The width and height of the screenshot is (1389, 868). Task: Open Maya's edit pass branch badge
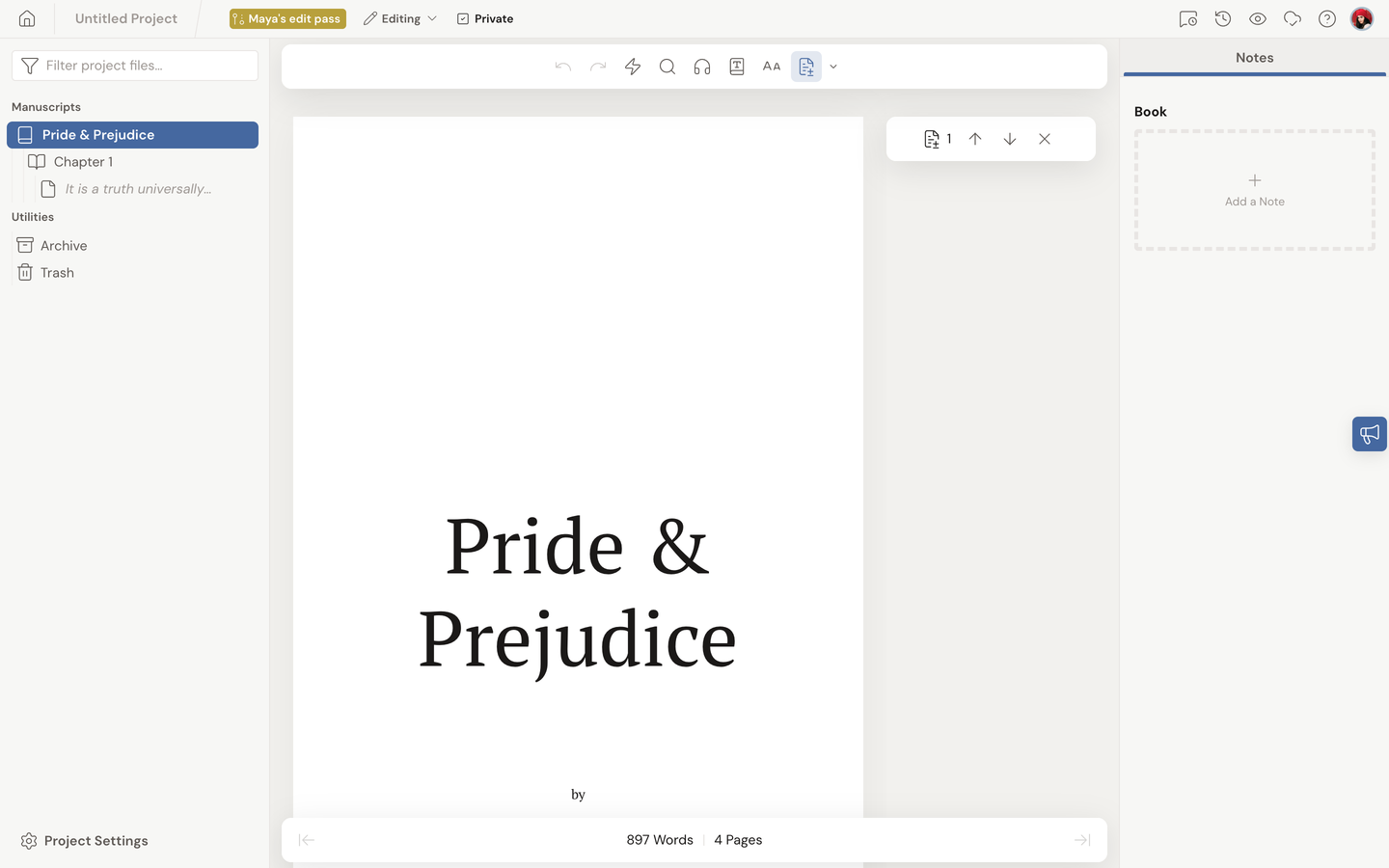click(287, 18)
